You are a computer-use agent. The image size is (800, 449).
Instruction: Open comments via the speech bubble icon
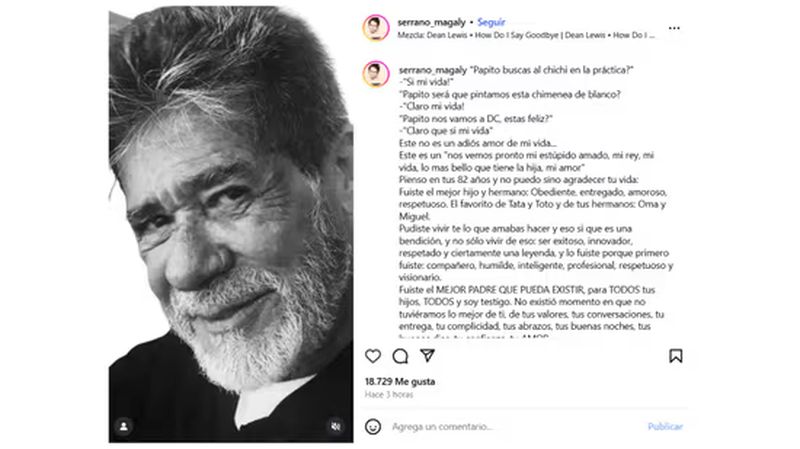pos(400,356)
